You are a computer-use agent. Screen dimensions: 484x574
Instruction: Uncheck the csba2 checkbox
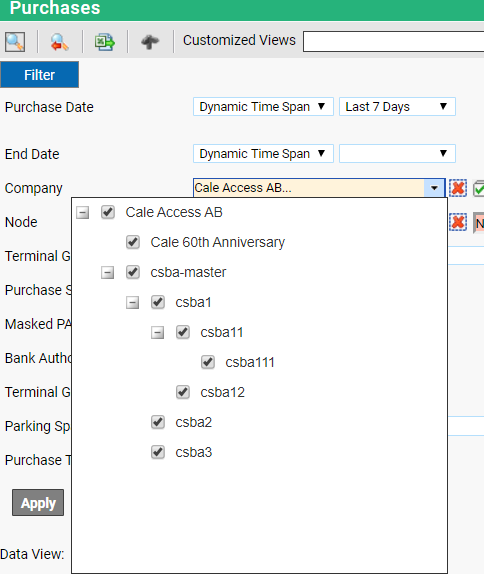point(158,422)
